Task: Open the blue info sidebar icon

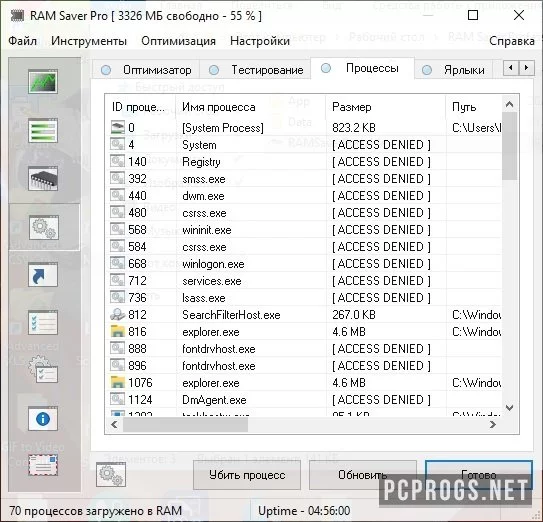Action: 43,419
